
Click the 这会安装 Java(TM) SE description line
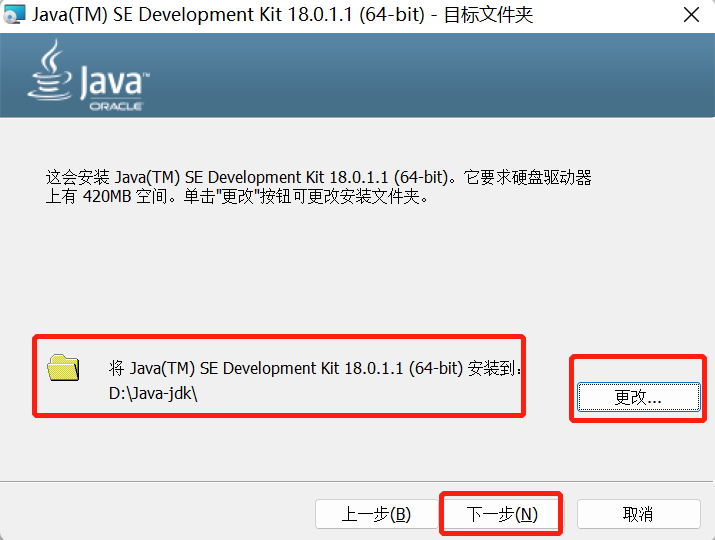[x=318, y=177]
